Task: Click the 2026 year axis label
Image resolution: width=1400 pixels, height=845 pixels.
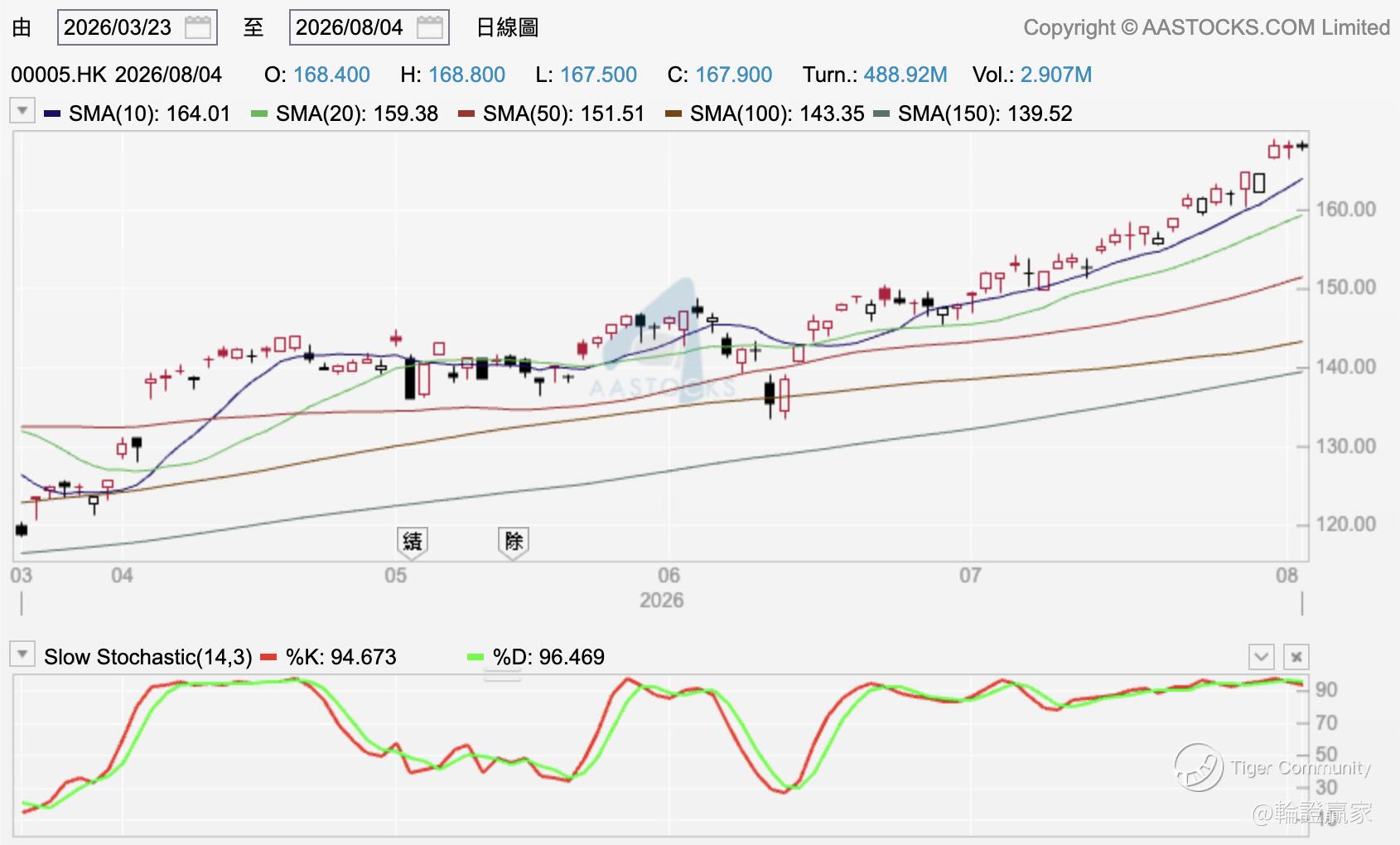Action: click(x=661, y=600)
